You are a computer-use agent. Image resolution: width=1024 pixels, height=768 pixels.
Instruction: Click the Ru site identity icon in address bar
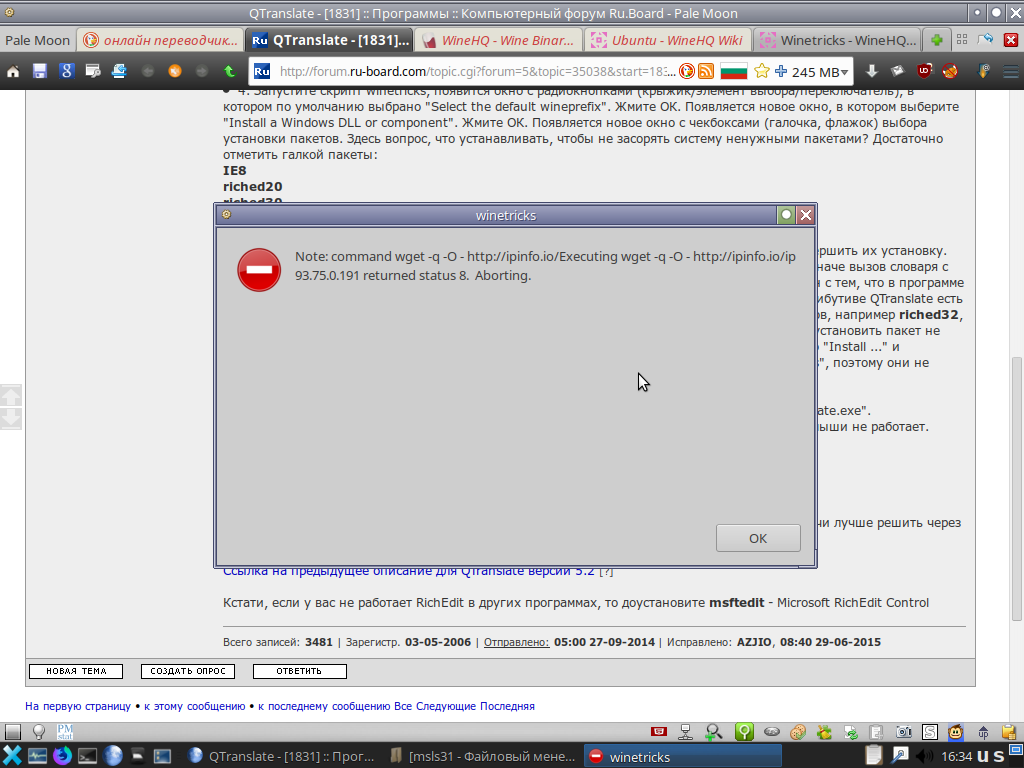click(262, 71)
